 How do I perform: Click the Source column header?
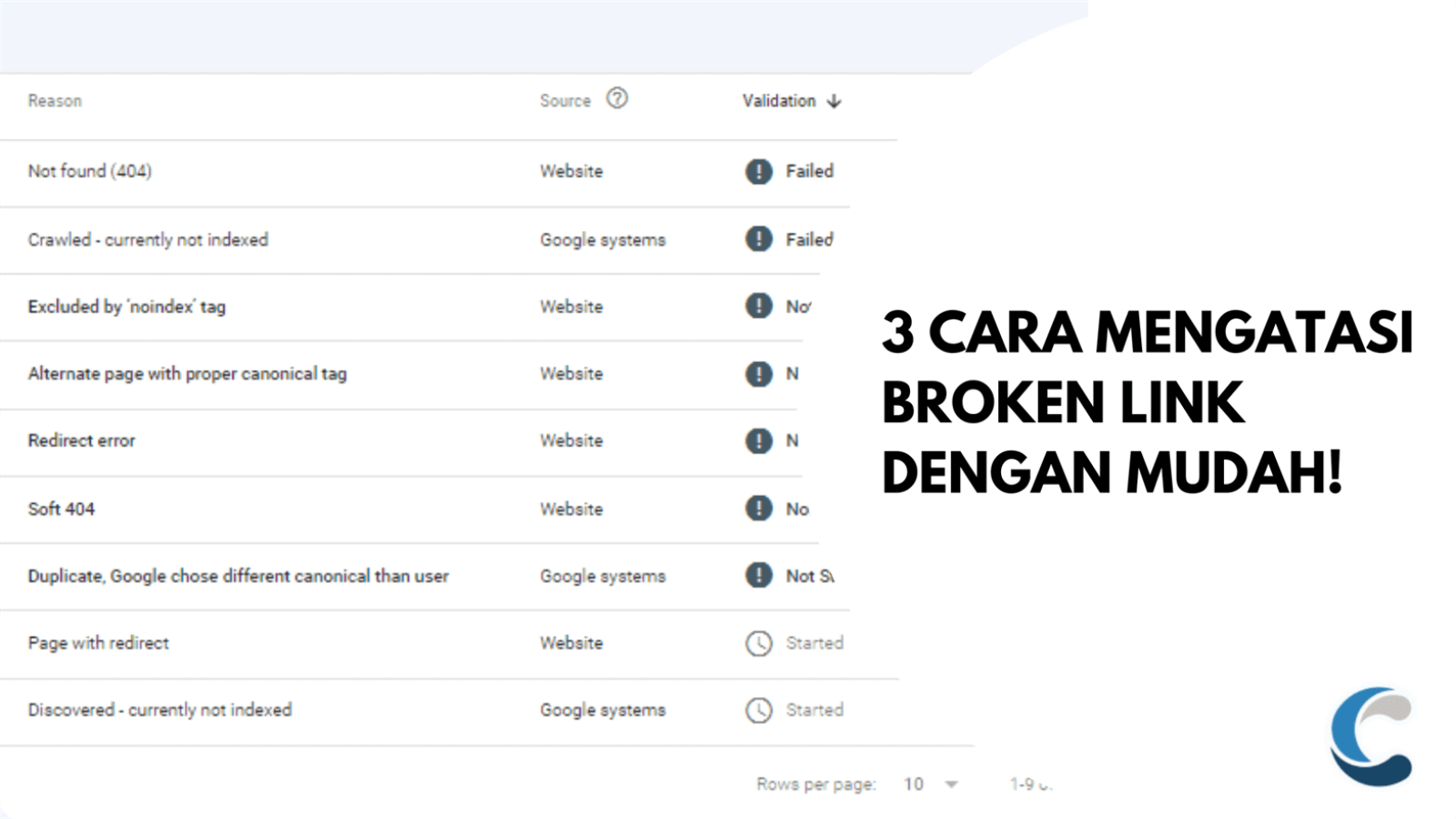click(x=565, y=101)
